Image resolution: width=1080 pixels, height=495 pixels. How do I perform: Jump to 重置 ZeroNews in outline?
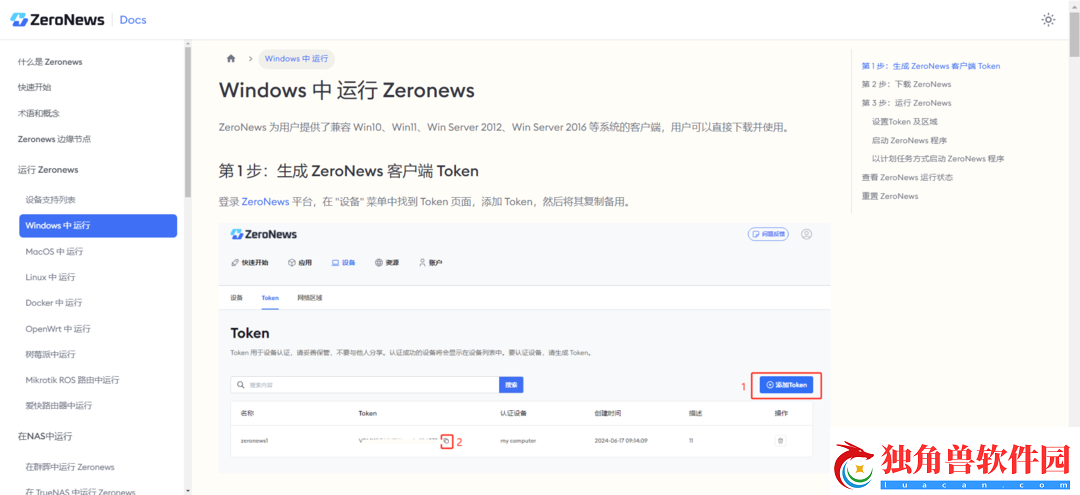pos(889,196)
